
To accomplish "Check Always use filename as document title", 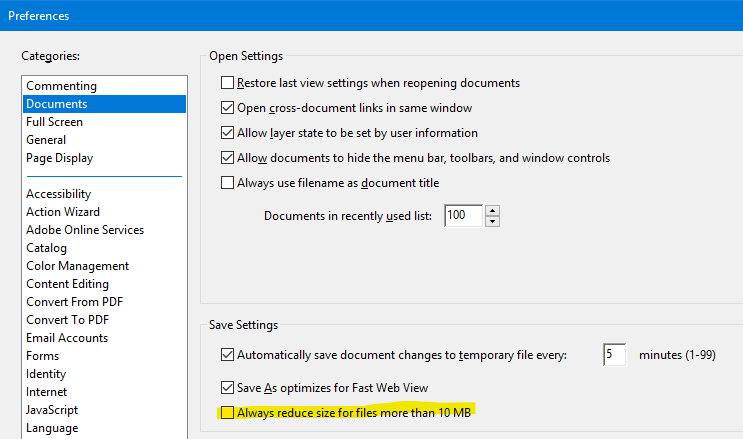I will (227, 183).
